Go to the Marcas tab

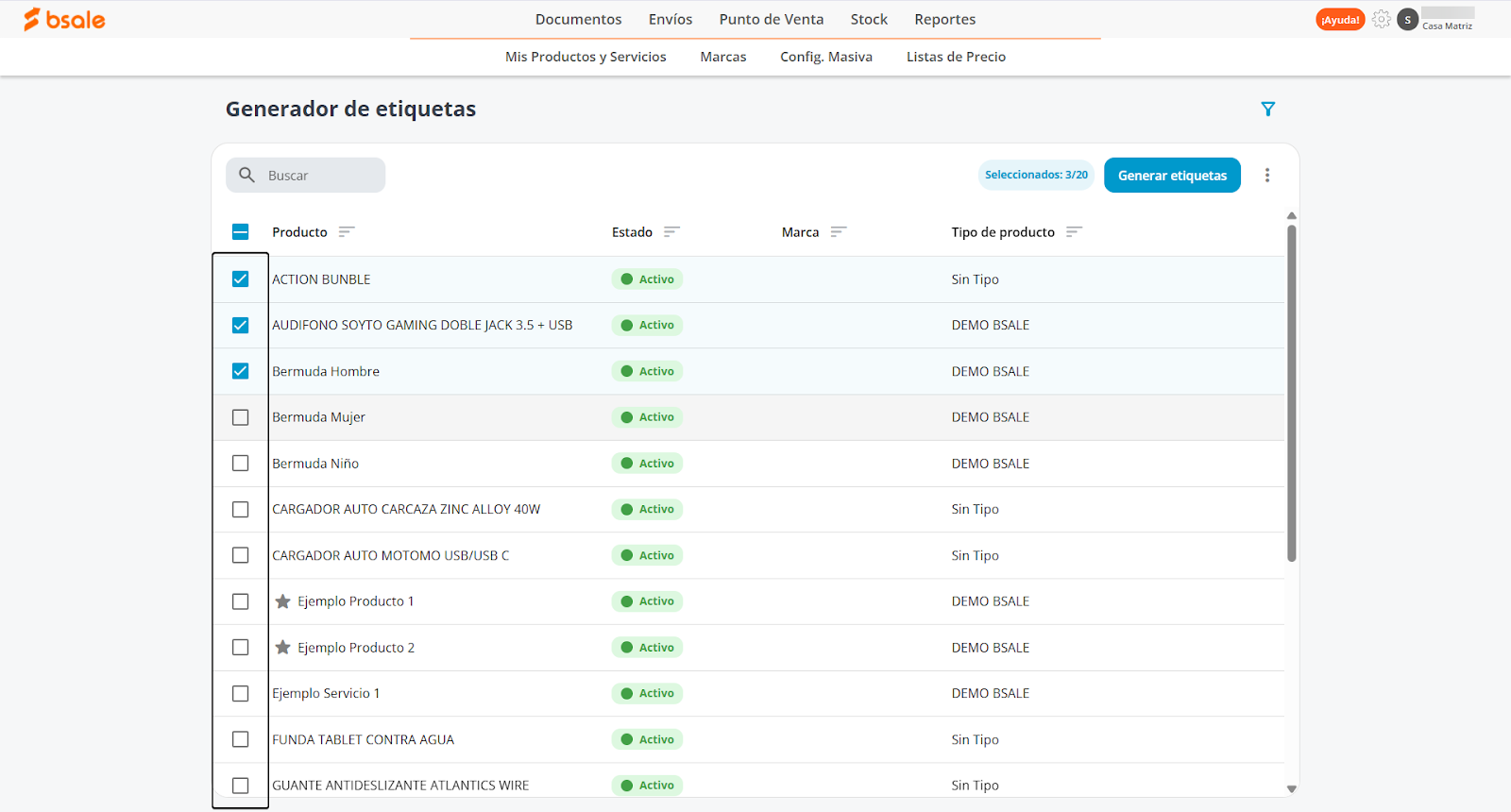pyautogui.click(x=723, y=57)
